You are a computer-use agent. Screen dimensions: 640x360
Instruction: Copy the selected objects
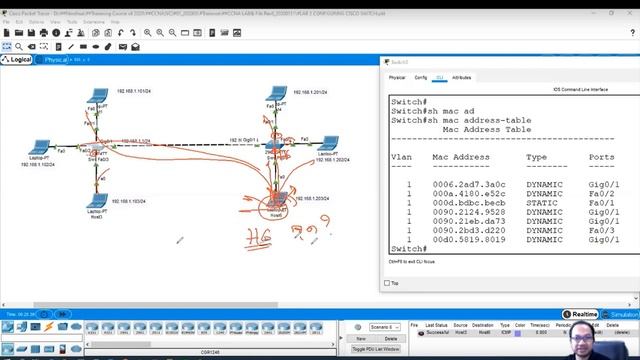pos(96,33)
